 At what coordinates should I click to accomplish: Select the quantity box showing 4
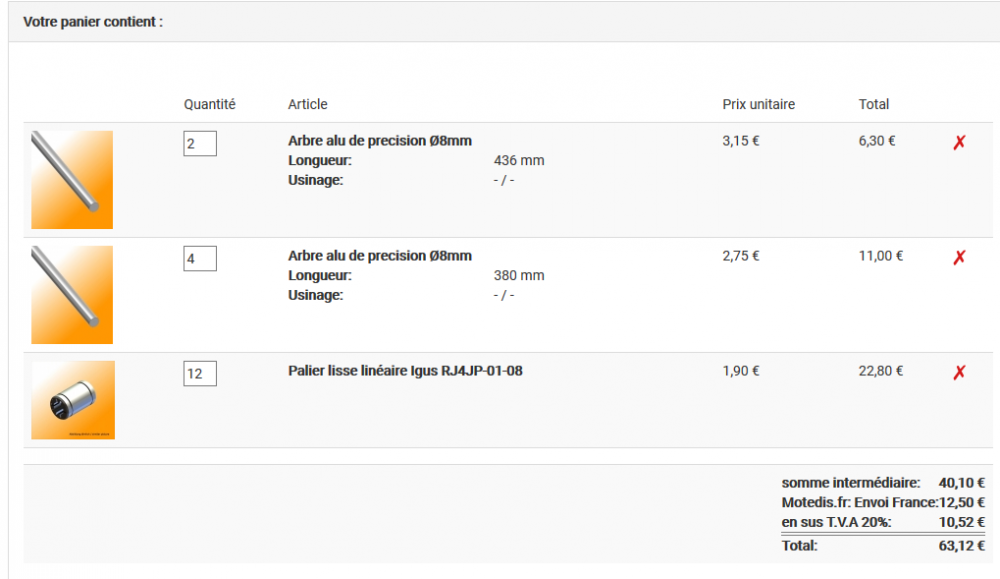pos(200,259)
